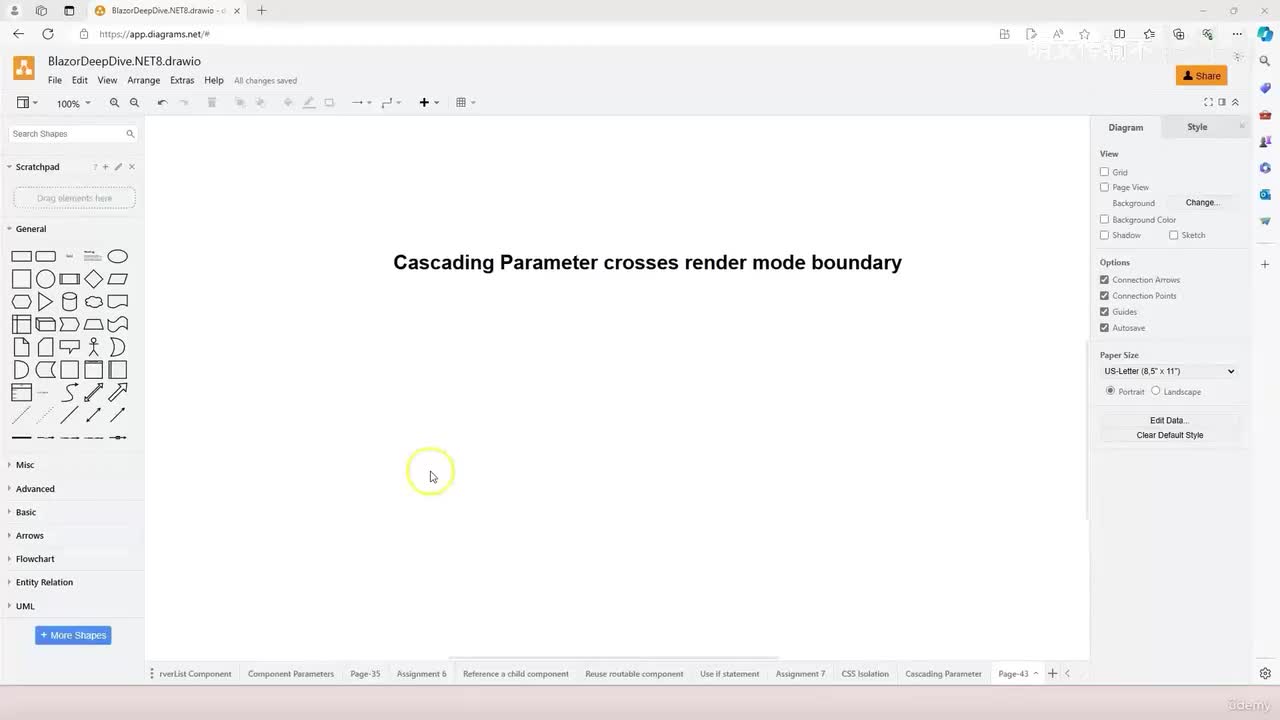Enable the Grid checkbox

(1104, 172)
